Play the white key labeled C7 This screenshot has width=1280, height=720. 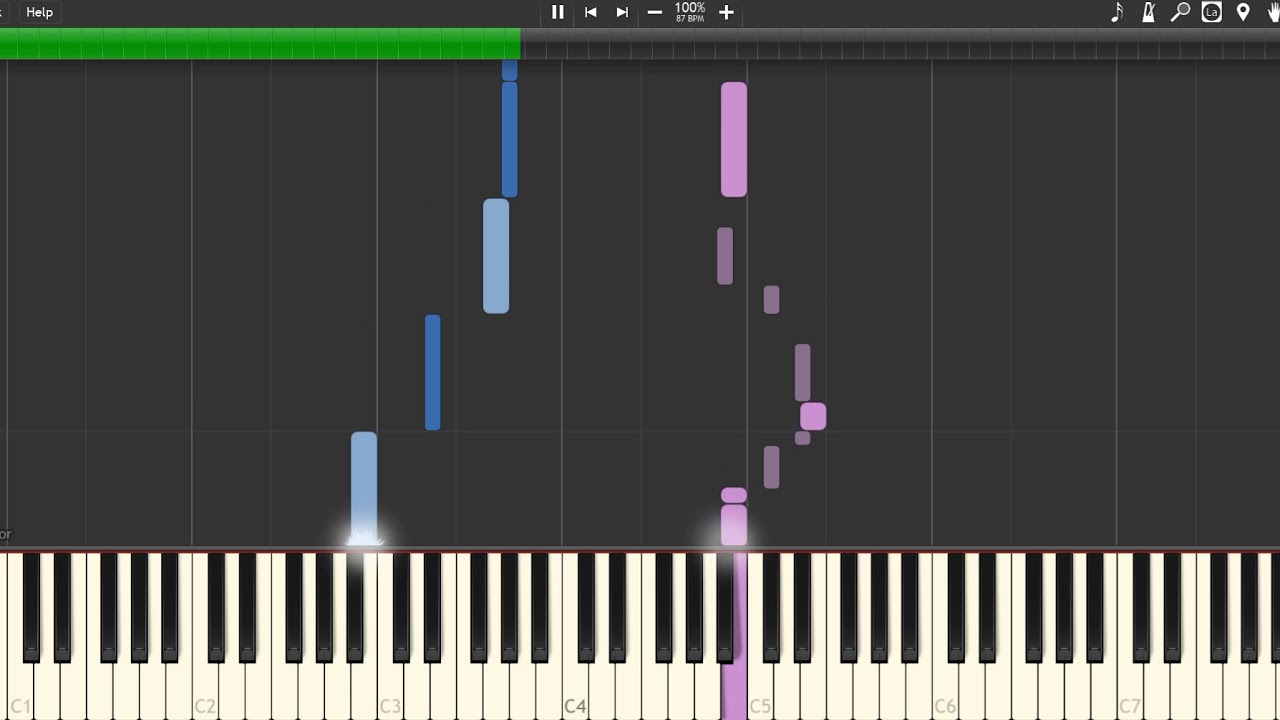tap(1130, 690)
